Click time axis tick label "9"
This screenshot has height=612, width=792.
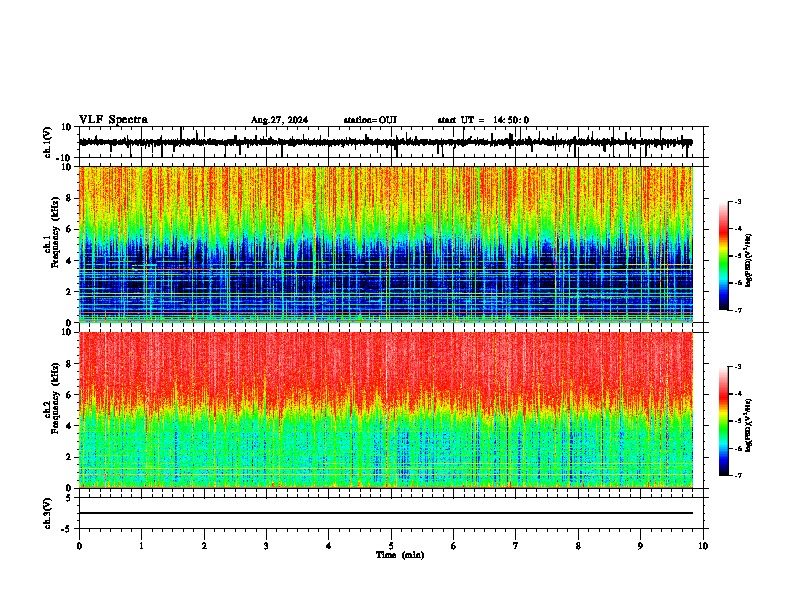[x=640, y=546]
